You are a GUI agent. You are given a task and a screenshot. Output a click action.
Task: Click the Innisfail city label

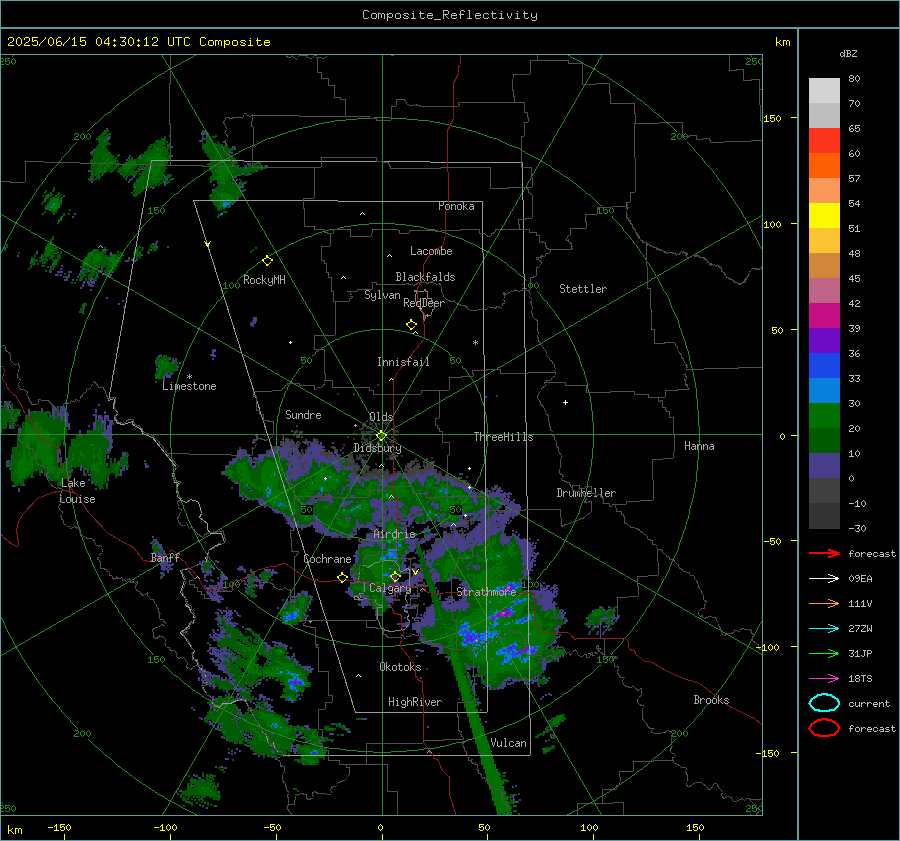coord(403,362)
